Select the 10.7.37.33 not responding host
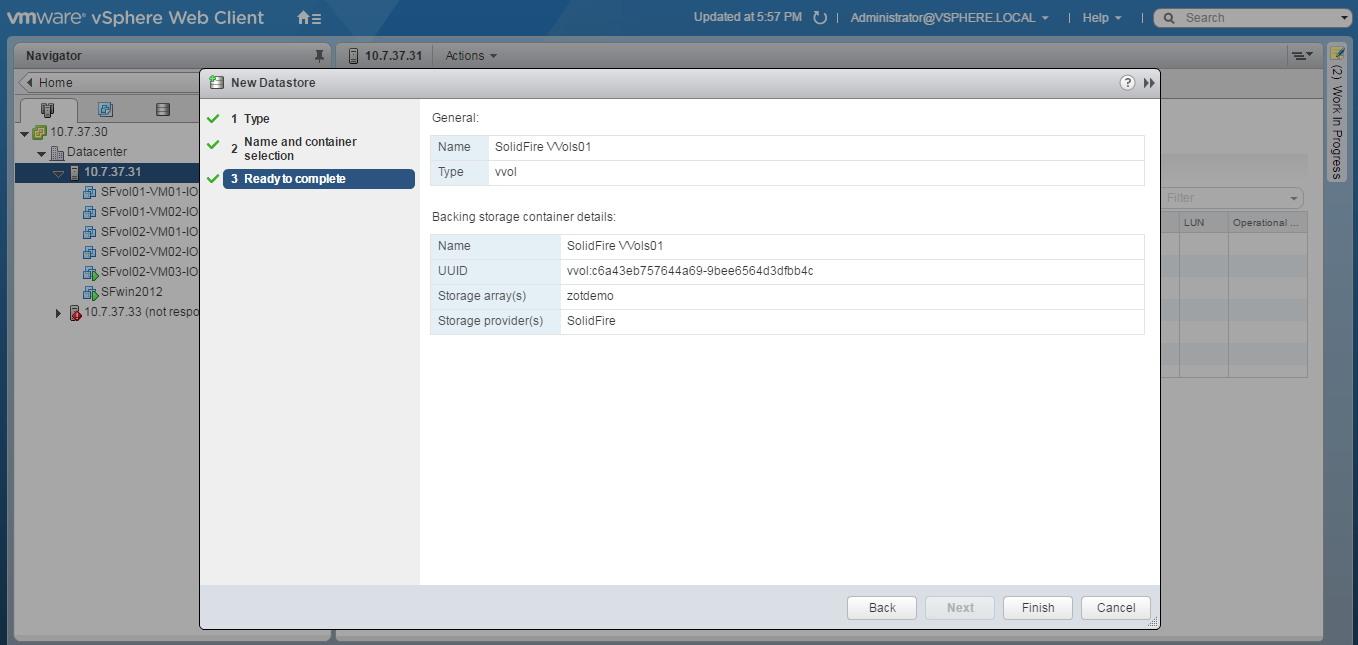This screenshot has width=1358, height=645. point(141,312)
